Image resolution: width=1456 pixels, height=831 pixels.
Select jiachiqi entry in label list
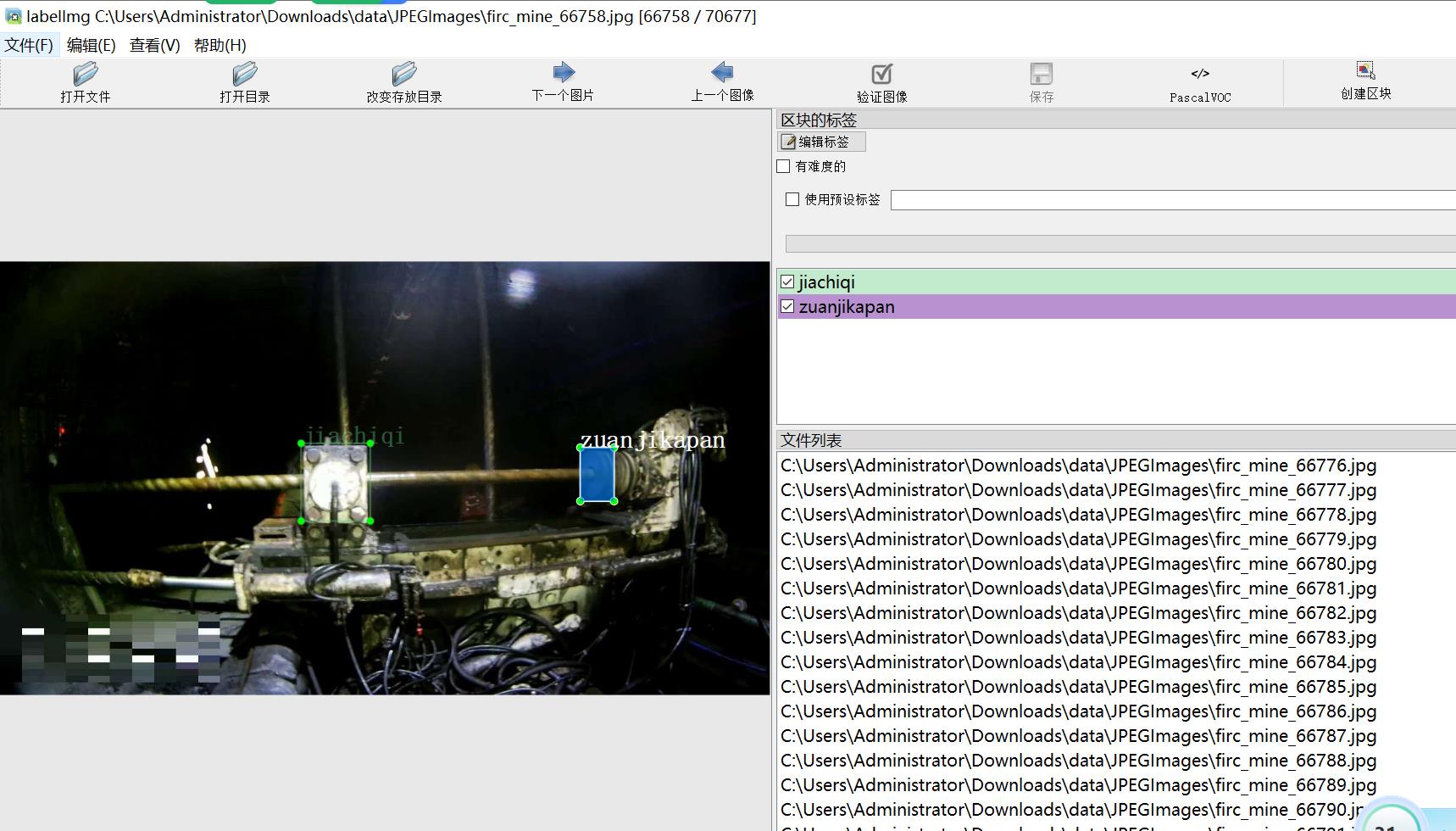1116,282
